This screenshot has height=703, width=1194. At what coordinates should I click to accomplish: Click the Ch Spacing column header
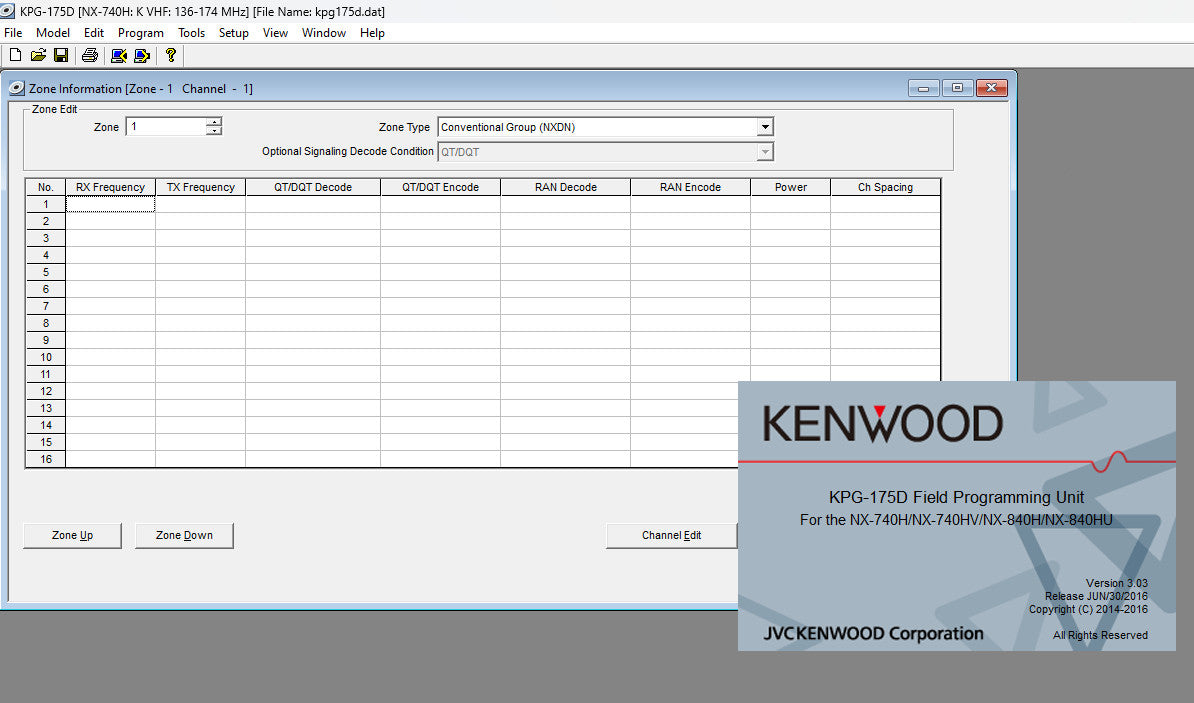[886, 187]
